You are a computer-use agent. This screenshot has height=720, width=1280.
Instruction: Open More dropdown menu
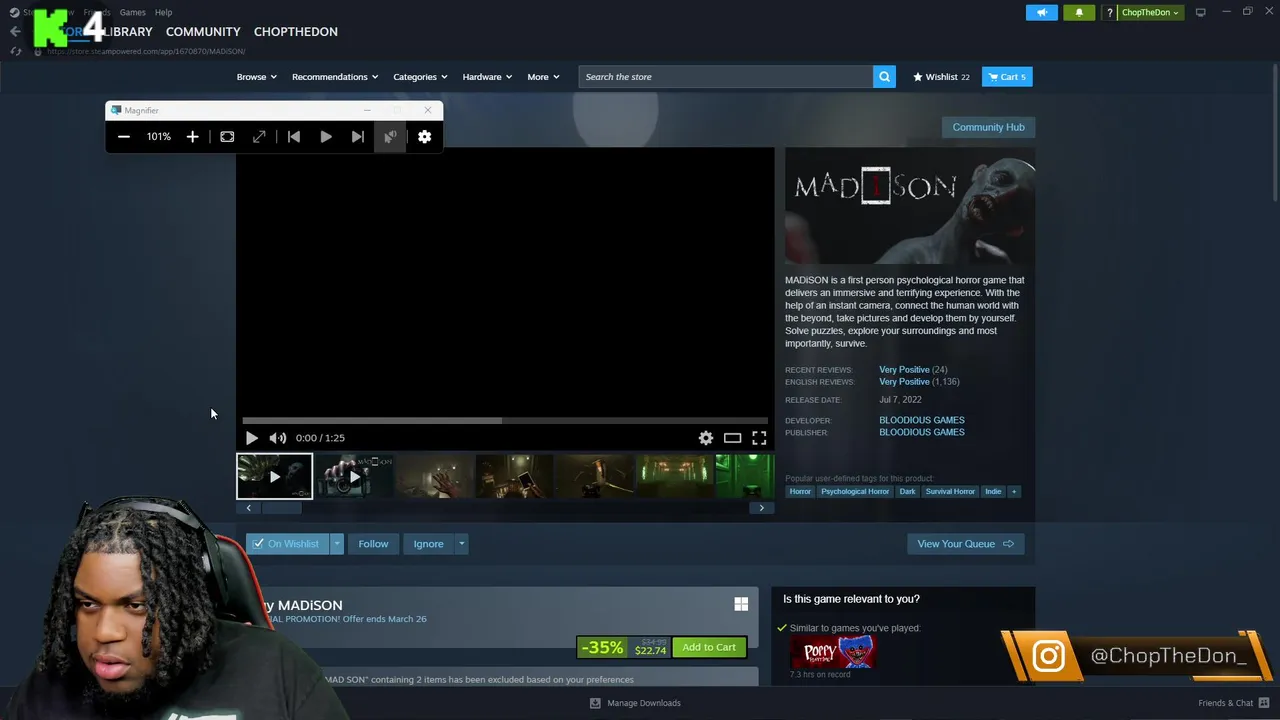click(543, 77)
